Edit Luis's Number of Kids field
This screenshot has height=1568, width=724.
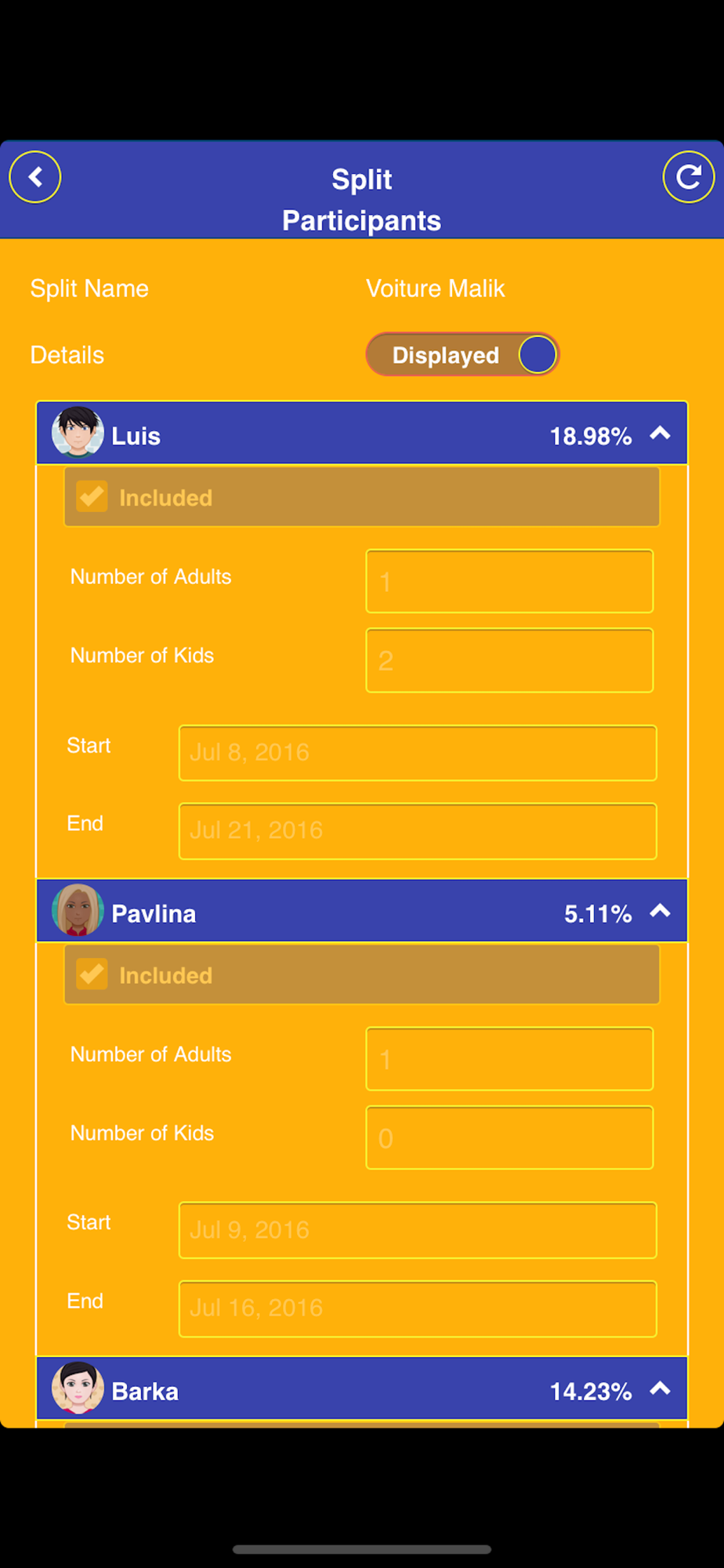click(509, 661)
